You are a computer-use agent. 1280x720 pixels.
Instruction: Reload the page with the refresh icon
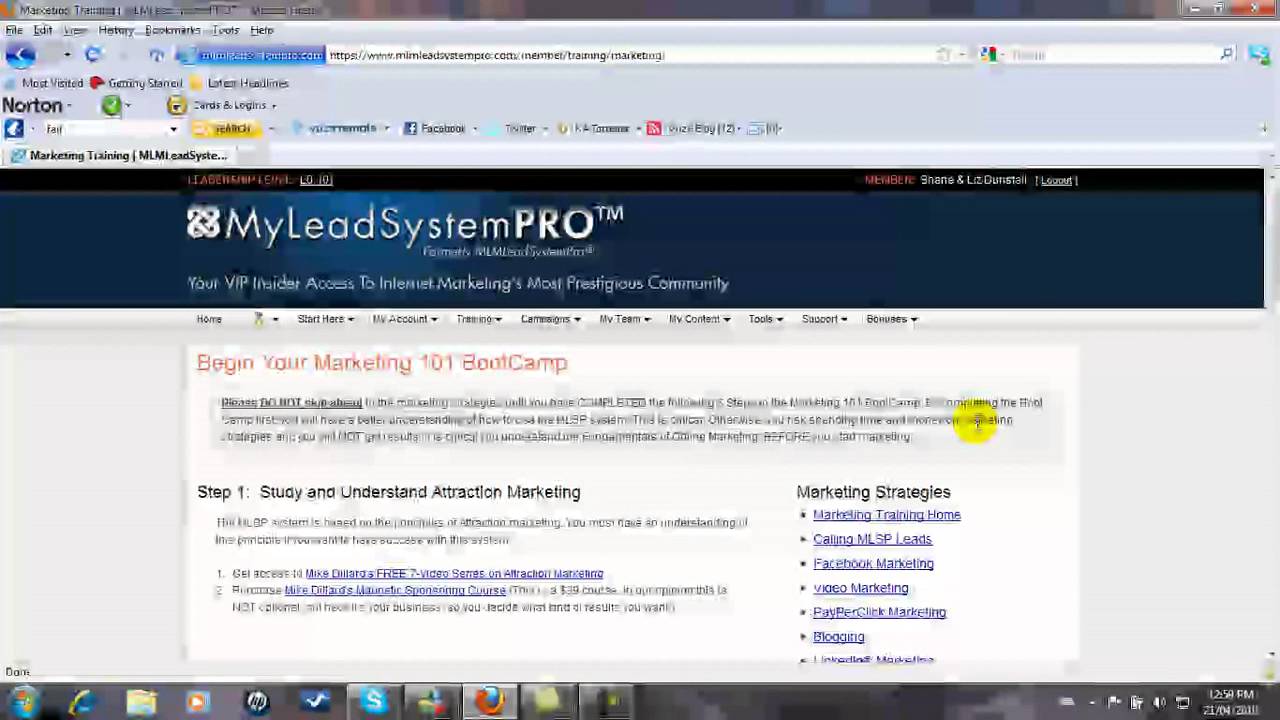point(92,55)
